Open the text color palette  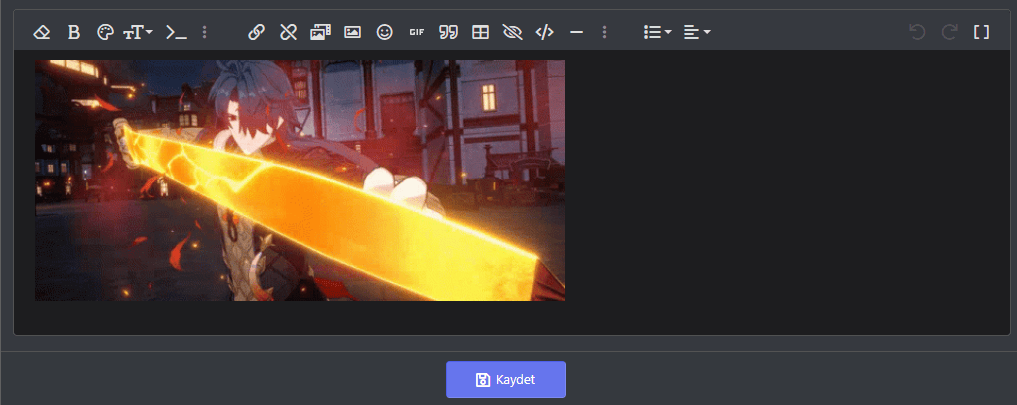(x=105, y=32)
